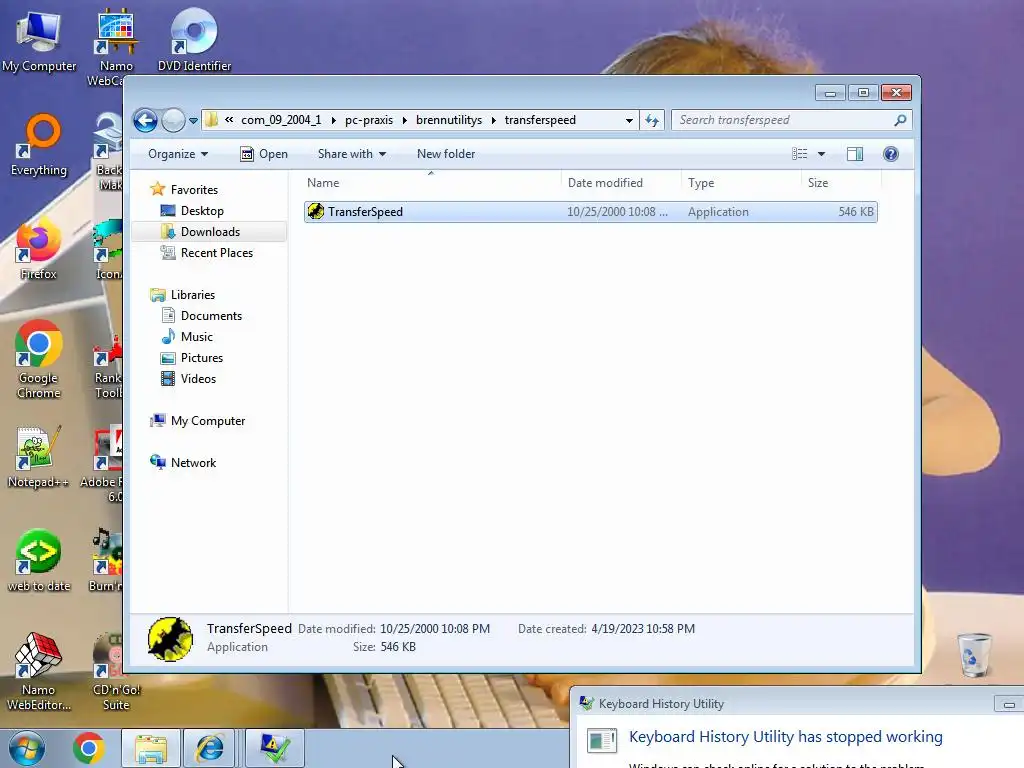Click the Namo WebEditor desktop shortcut
The height and width of the screenshot is (768, 1024).
[39, 671]
